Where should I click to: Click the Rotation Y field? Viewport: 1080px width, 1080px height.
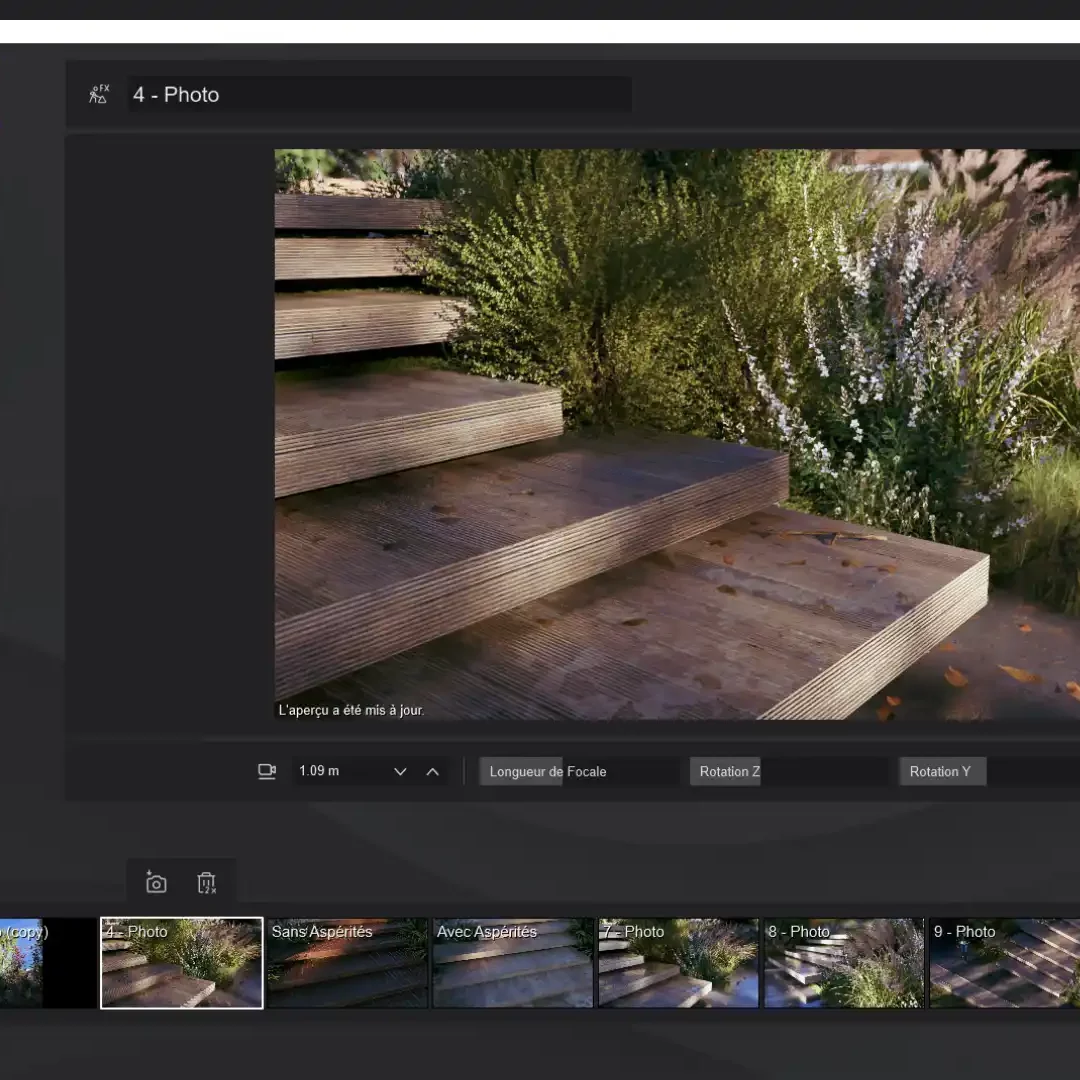coord(941,771)
